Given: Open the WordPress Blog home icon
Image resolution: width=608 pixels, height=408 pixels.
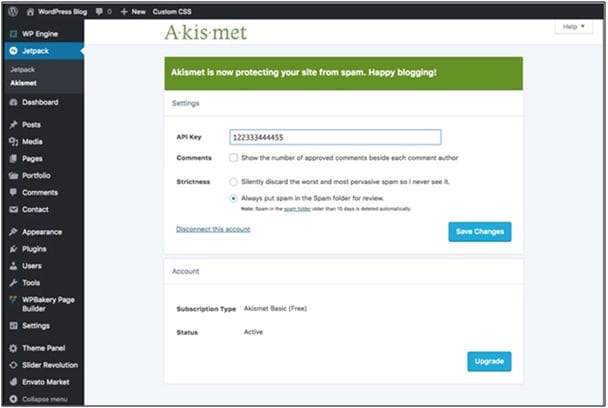Looking at the screenshot, I should pyautogui.click(x=30, y=12).
